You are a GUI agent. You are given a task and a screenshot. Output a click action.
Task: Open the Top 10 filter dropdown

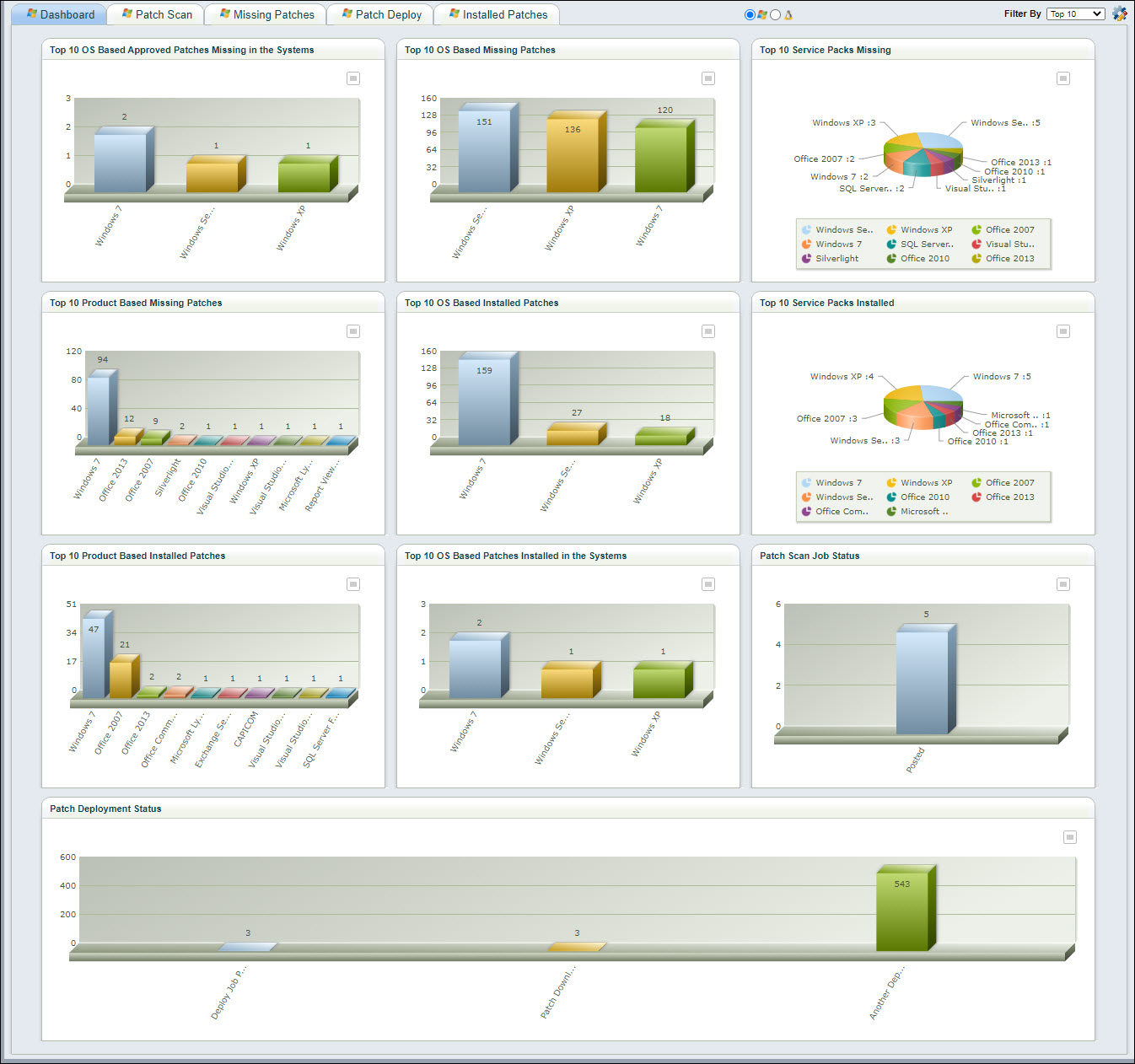pos(1075,13)
